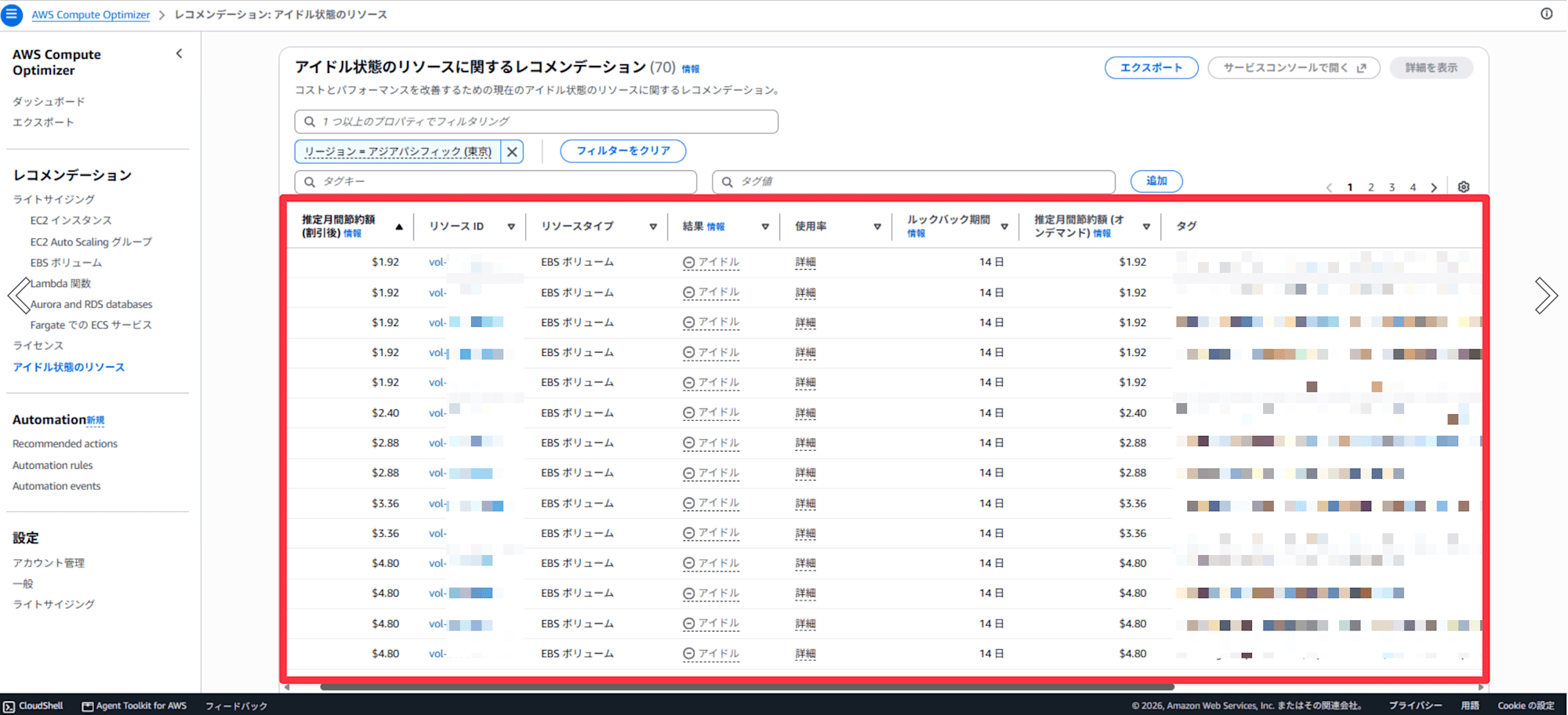Image resolution: width=1568 pixels, height=715 pixels.
Task: Open the 情報 link under ルックバック期間 header
Action: (916, 234)
